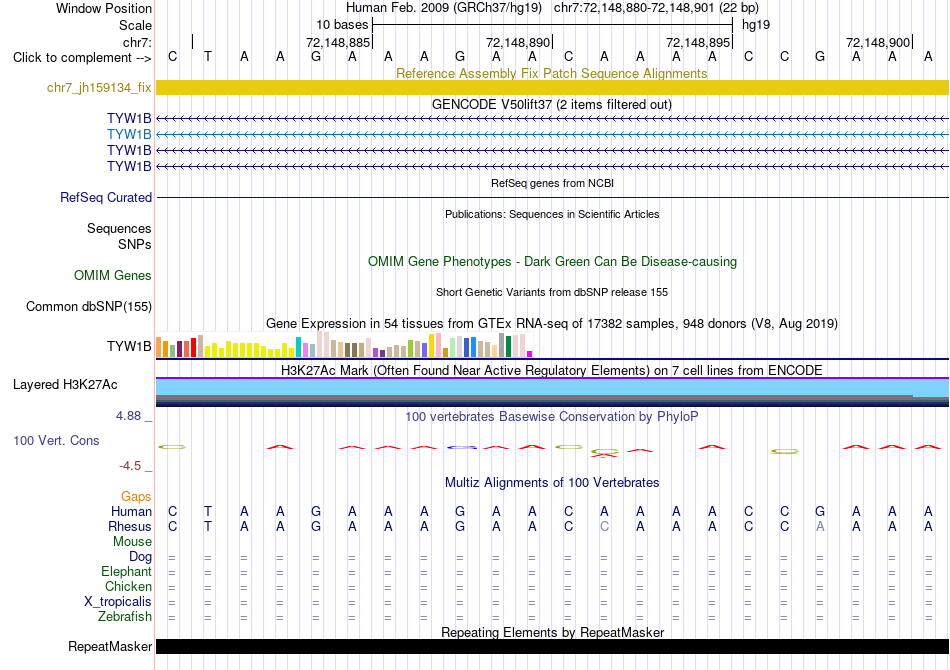The width and height of the screenshot is (950, 670).
Task: Click the Human species label
Action: (131, 511)
